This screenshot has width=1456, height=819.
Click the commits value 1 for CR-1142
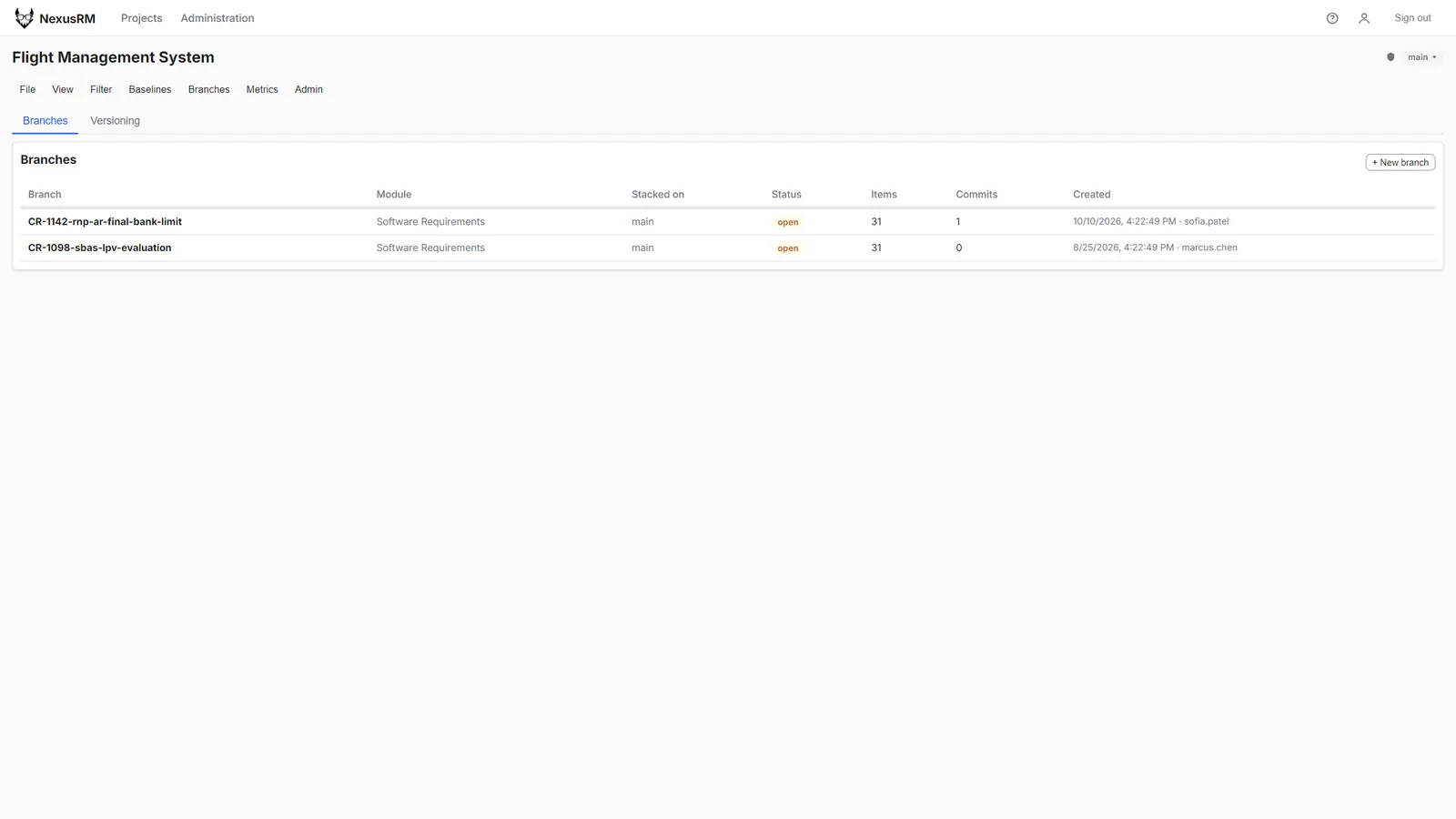pos(958,222)
